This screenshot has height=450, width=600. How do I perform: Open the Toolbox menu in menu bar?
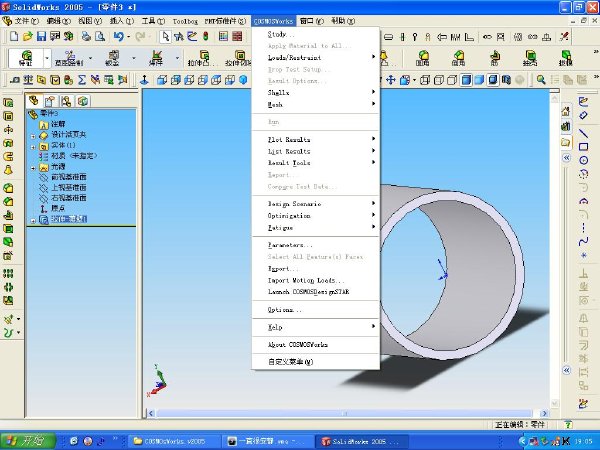(x=185, y=21)
